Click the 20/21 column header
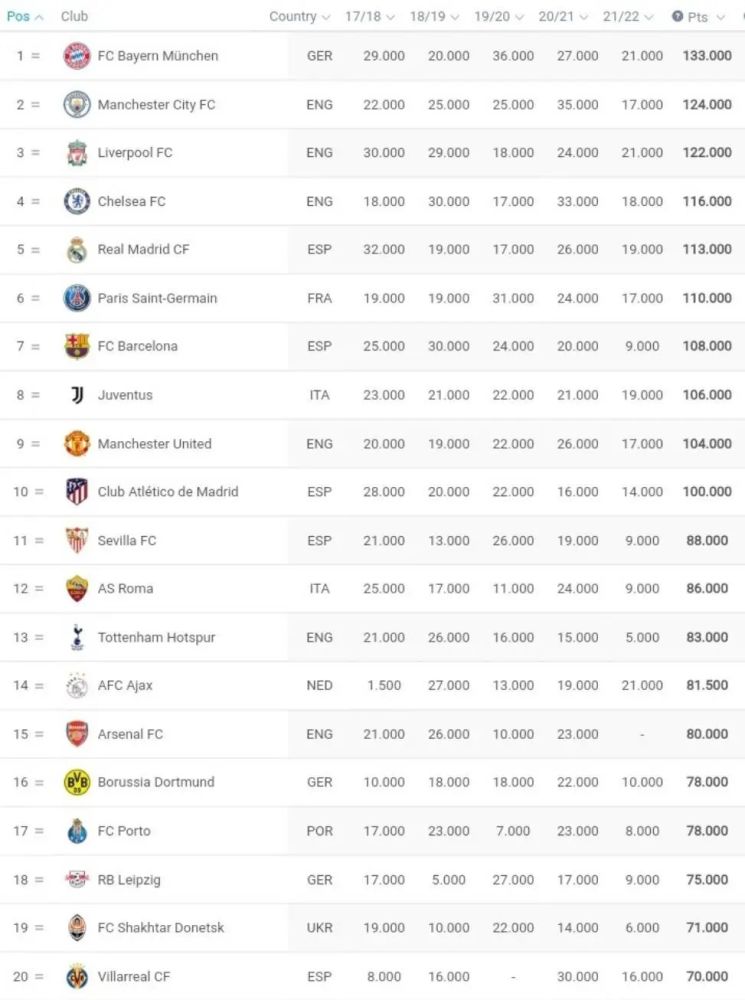This screenshot has width=745, height=1000. 563,17
